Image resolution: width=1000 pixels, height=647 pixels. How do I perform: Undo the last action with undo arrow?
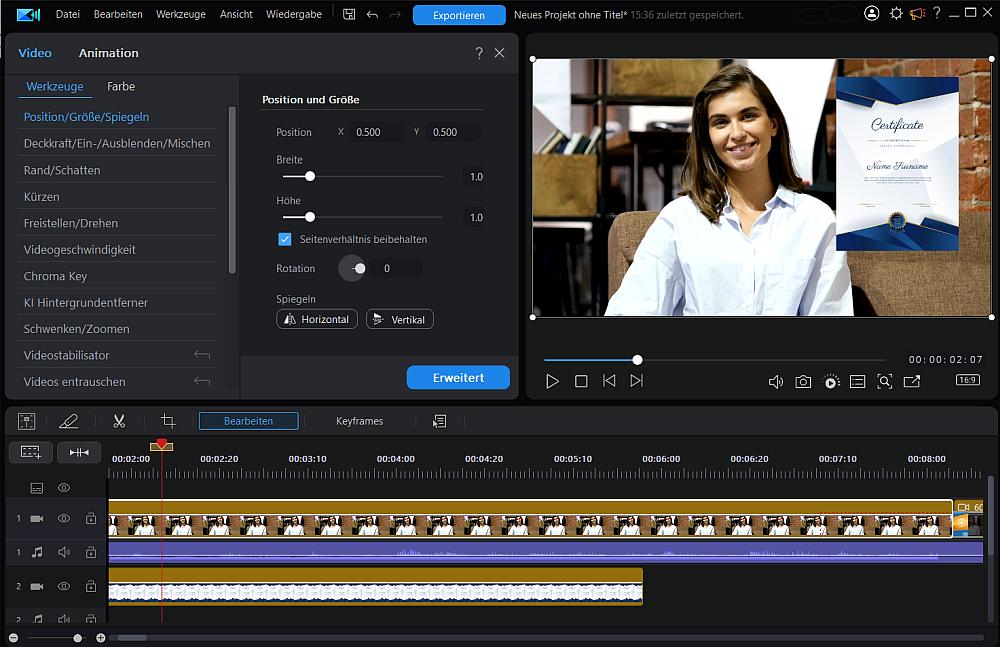pyautogui.click(x=373, y=15)
